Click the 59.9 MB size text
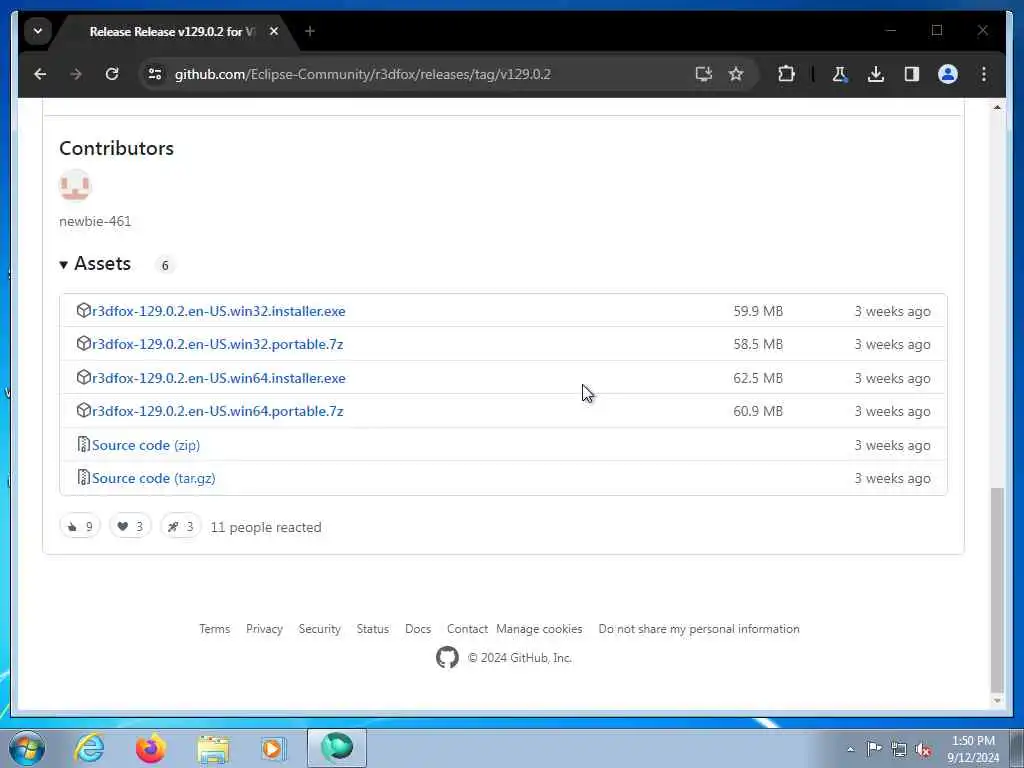 point(758,312)
